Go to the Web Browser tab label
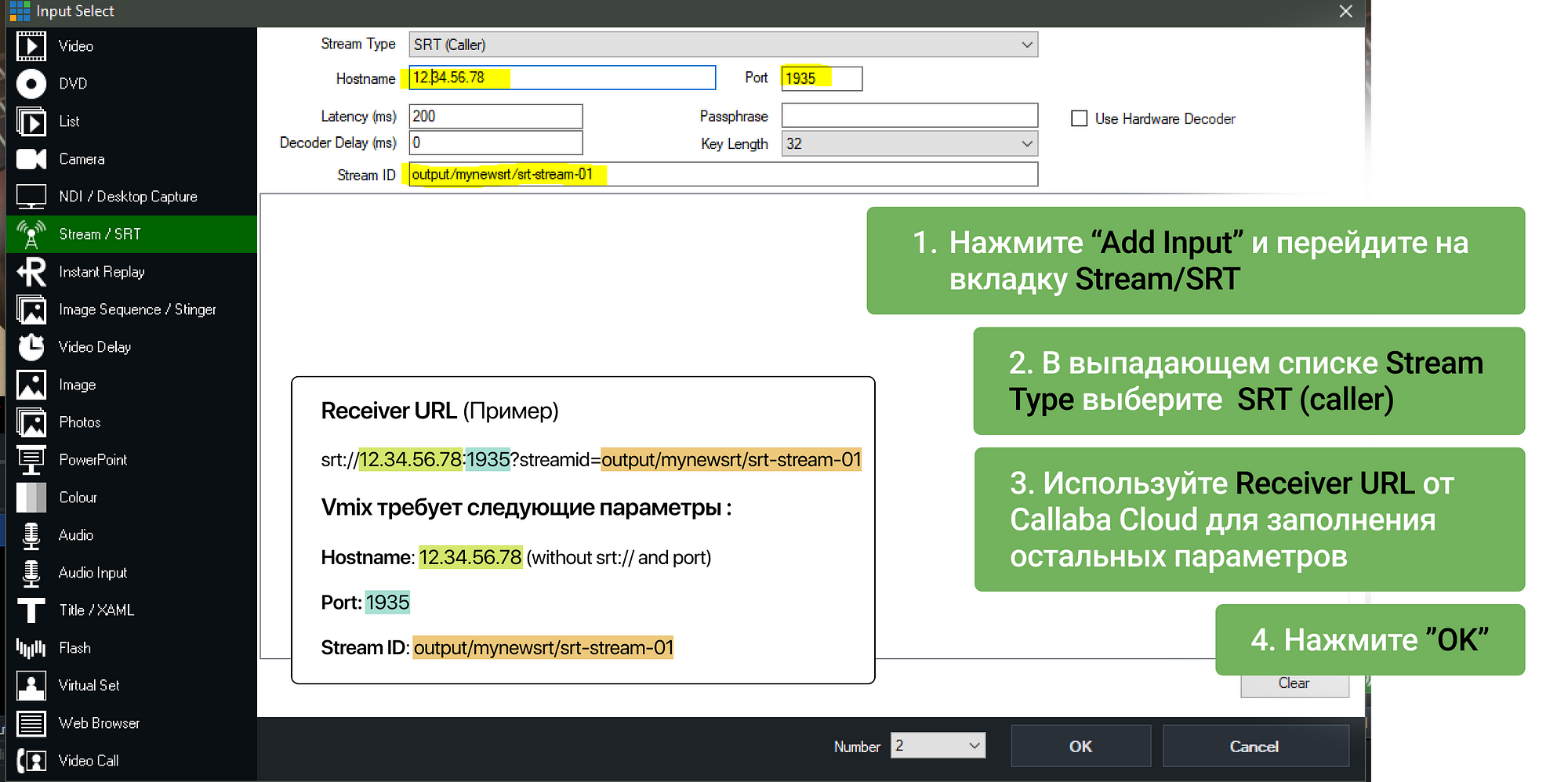Viewport: 1568px width, 782px height. [99, 723]
